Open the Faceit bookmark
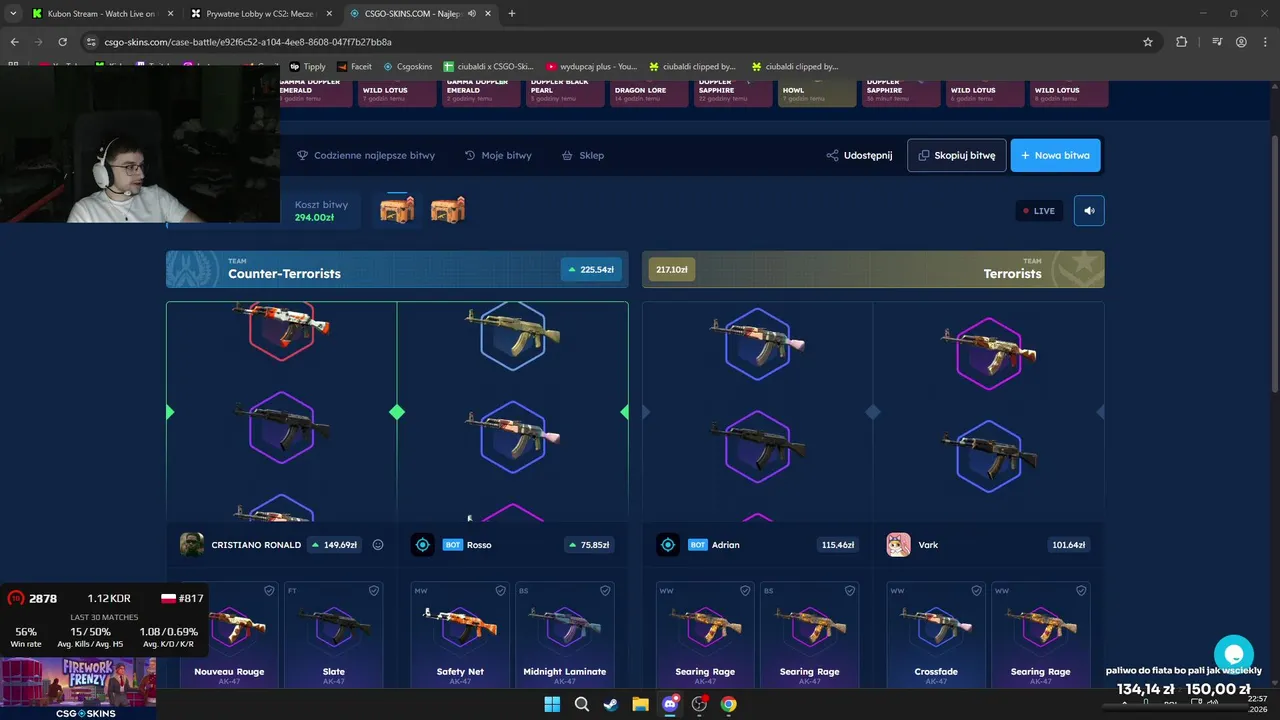The image size is (1280, 720). tap(354, 66)
